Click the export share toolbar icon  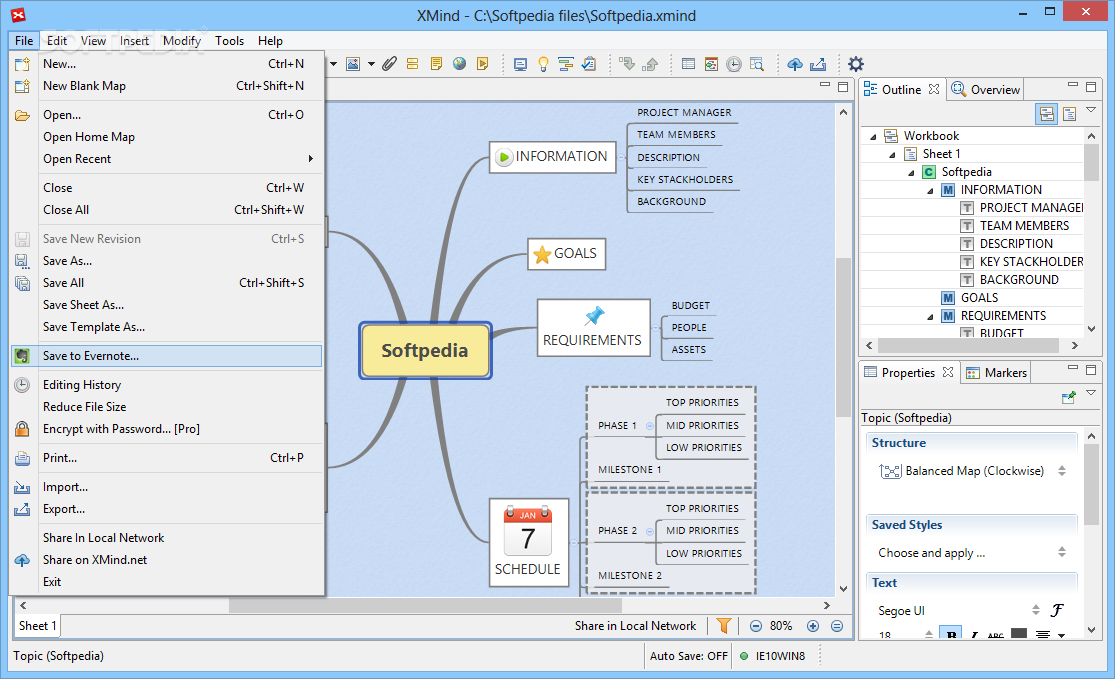818,65
